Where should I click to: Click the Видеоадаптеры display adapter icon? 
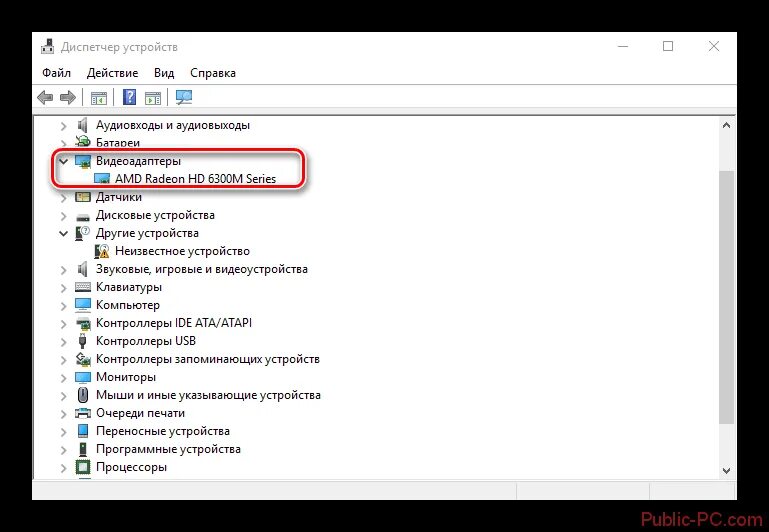[x=83, y=161]
